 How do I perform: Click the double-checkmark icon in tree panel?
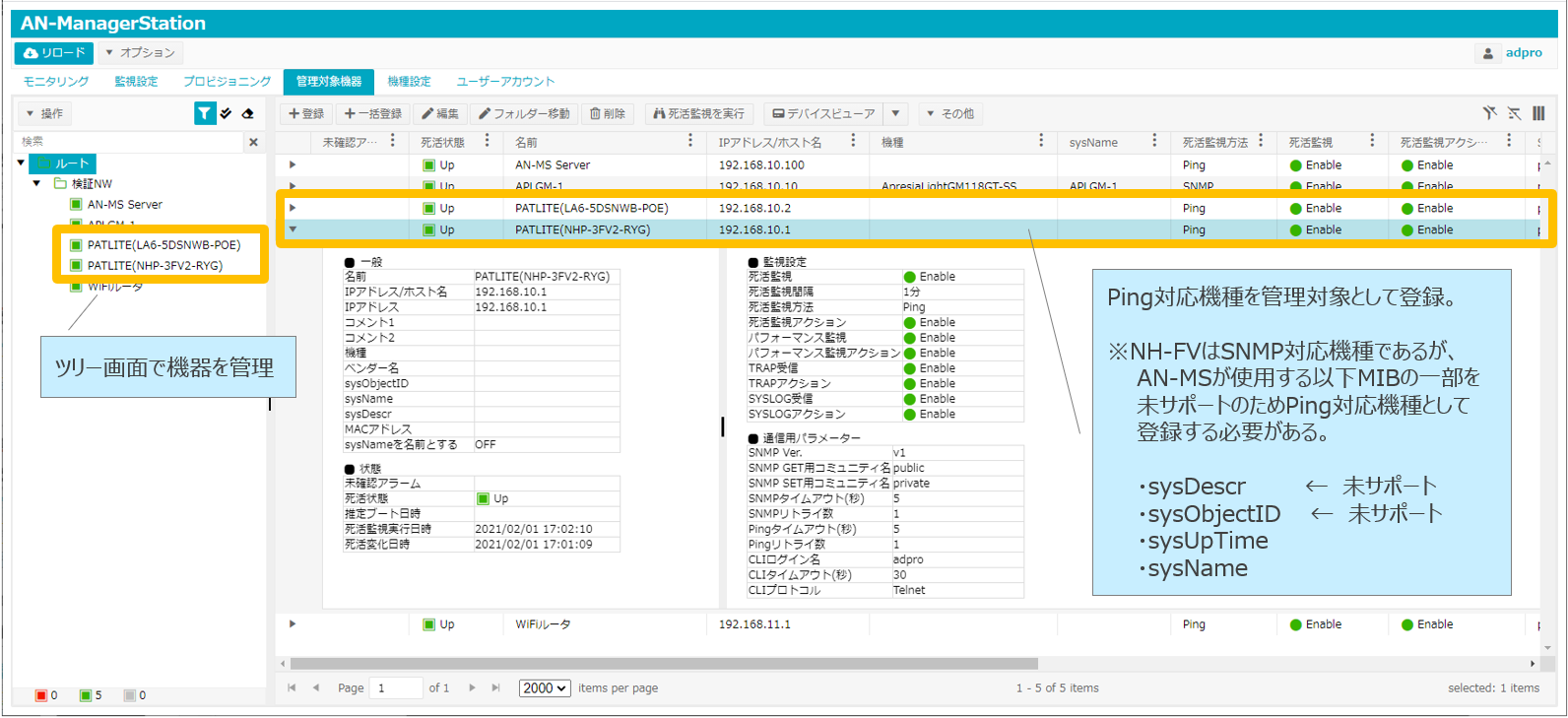pos(227,114)
